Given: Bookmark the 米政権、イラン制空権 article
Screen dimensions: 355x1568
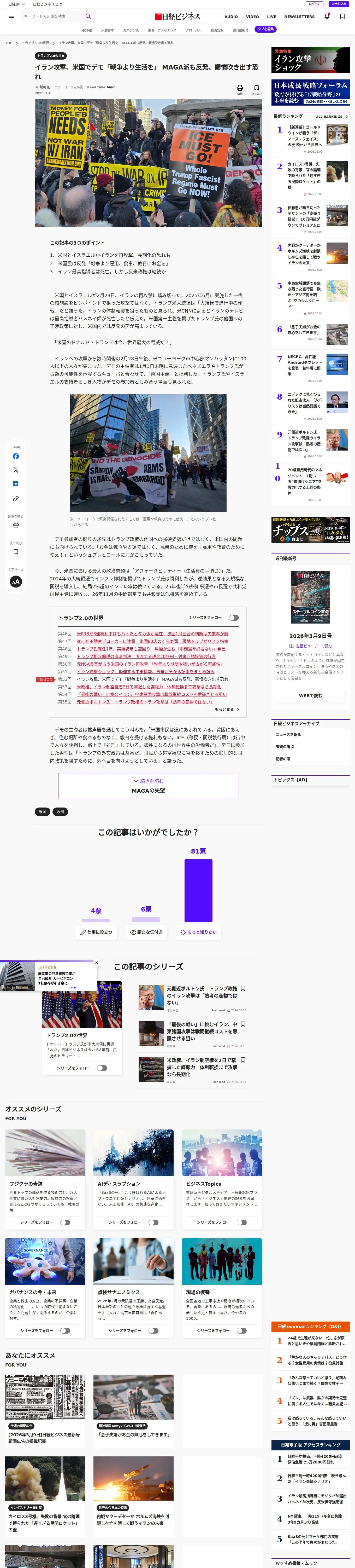Looking at the screenshot, I should [243, 1060].
